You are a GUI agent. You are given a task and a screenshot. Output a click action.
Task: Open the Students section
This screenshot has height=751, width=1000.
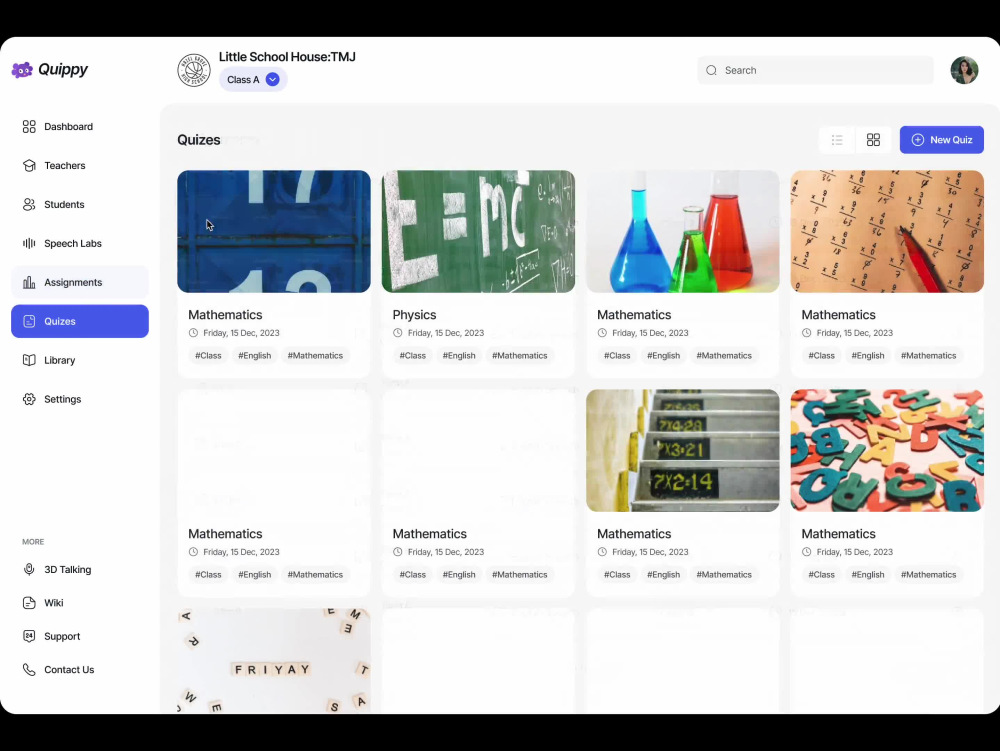pyautogui.click(x=80, y=205)
